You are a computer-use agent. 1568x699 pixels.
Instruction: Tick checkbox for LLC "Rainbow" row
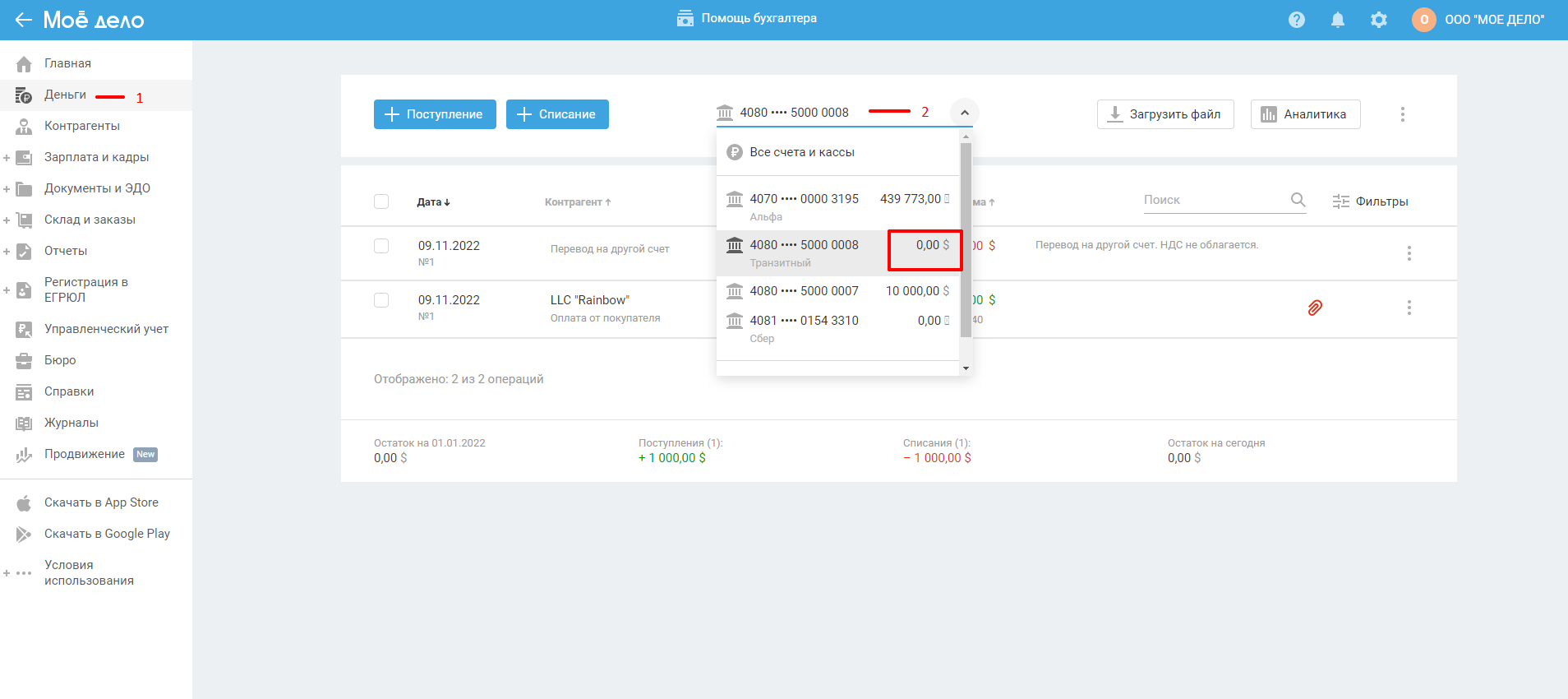[381, 300]
